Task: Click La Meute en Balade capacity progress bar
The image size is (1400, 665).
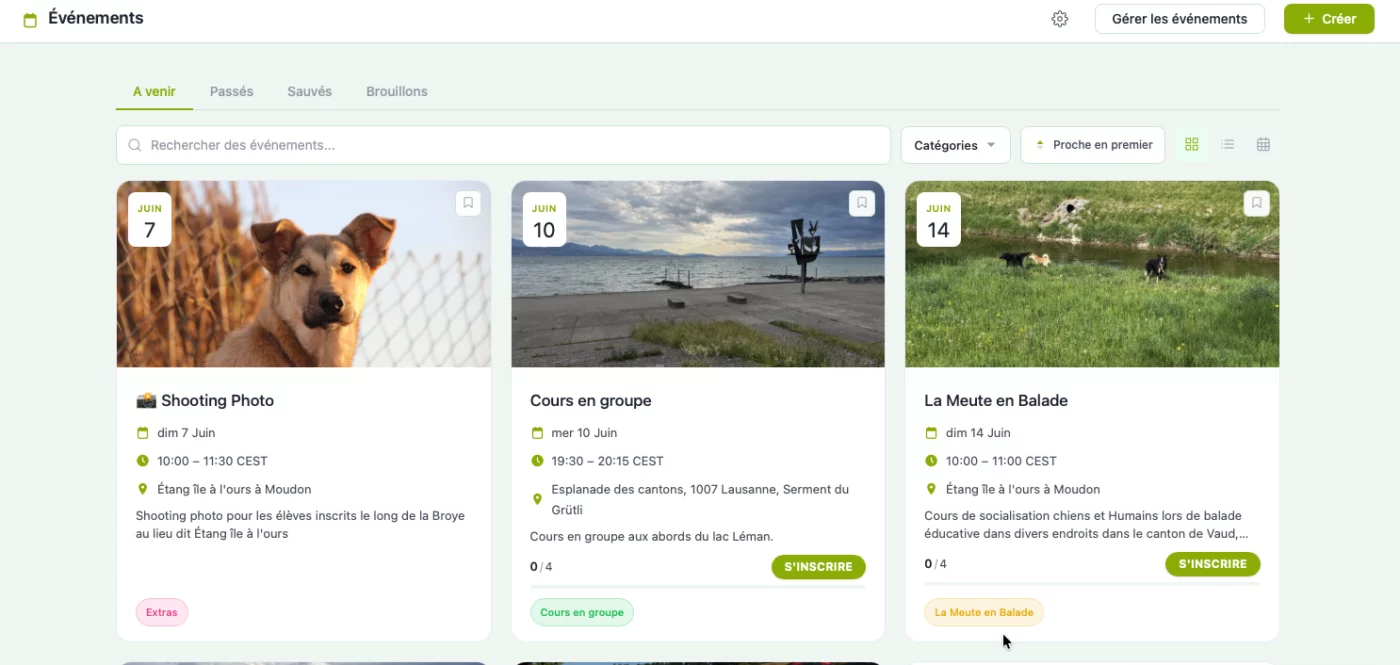Action: (1092, 583)
